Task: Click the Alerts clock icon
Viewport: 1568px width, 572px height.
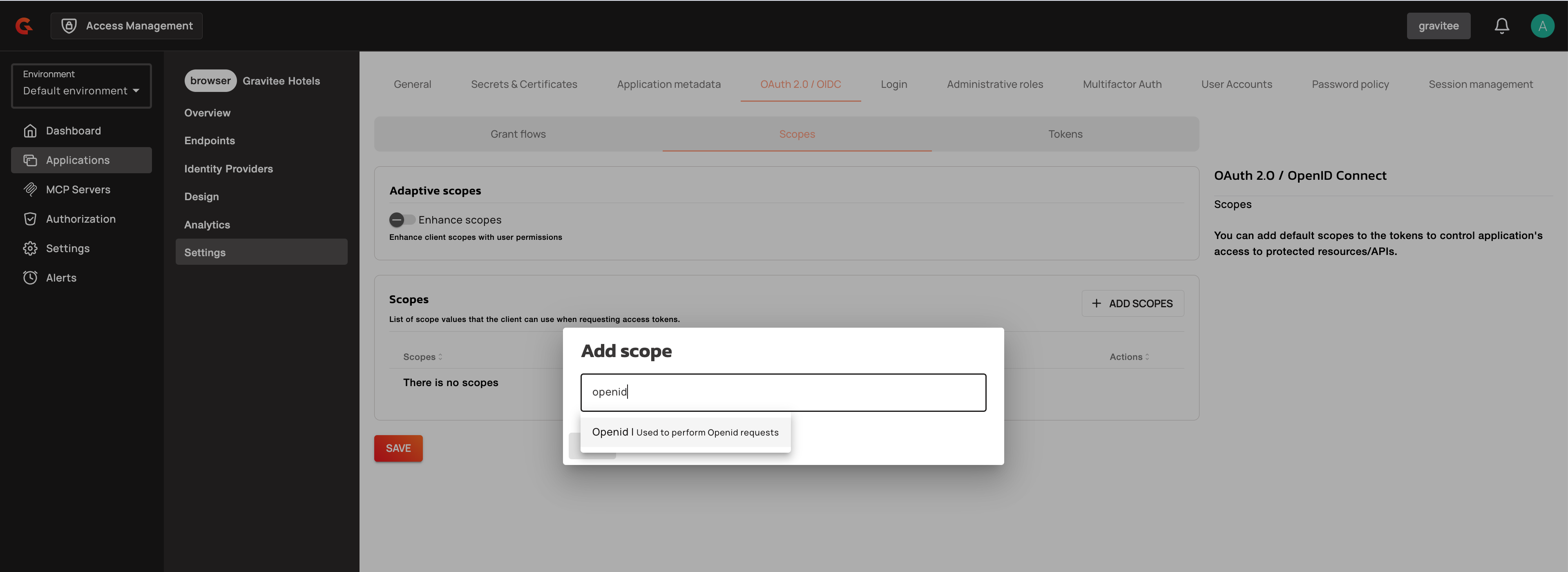Action: click(x=30, y=277)
